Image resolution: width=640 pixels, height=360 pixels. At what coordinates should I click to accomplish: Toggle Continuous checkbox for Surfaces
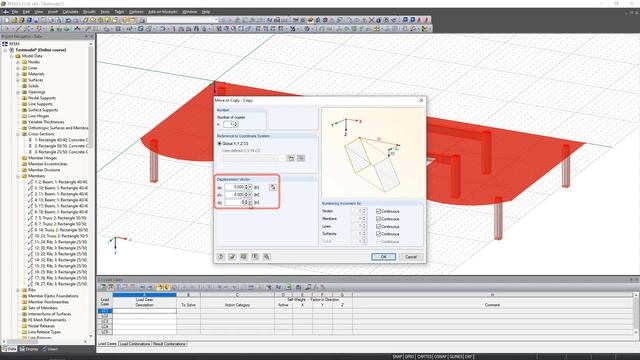pos(378,234)
